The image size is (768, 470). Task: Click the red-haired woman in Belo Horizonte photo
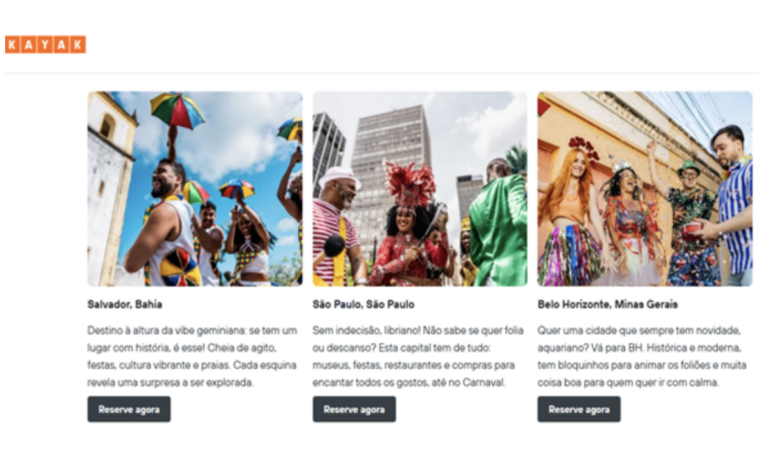571,215
